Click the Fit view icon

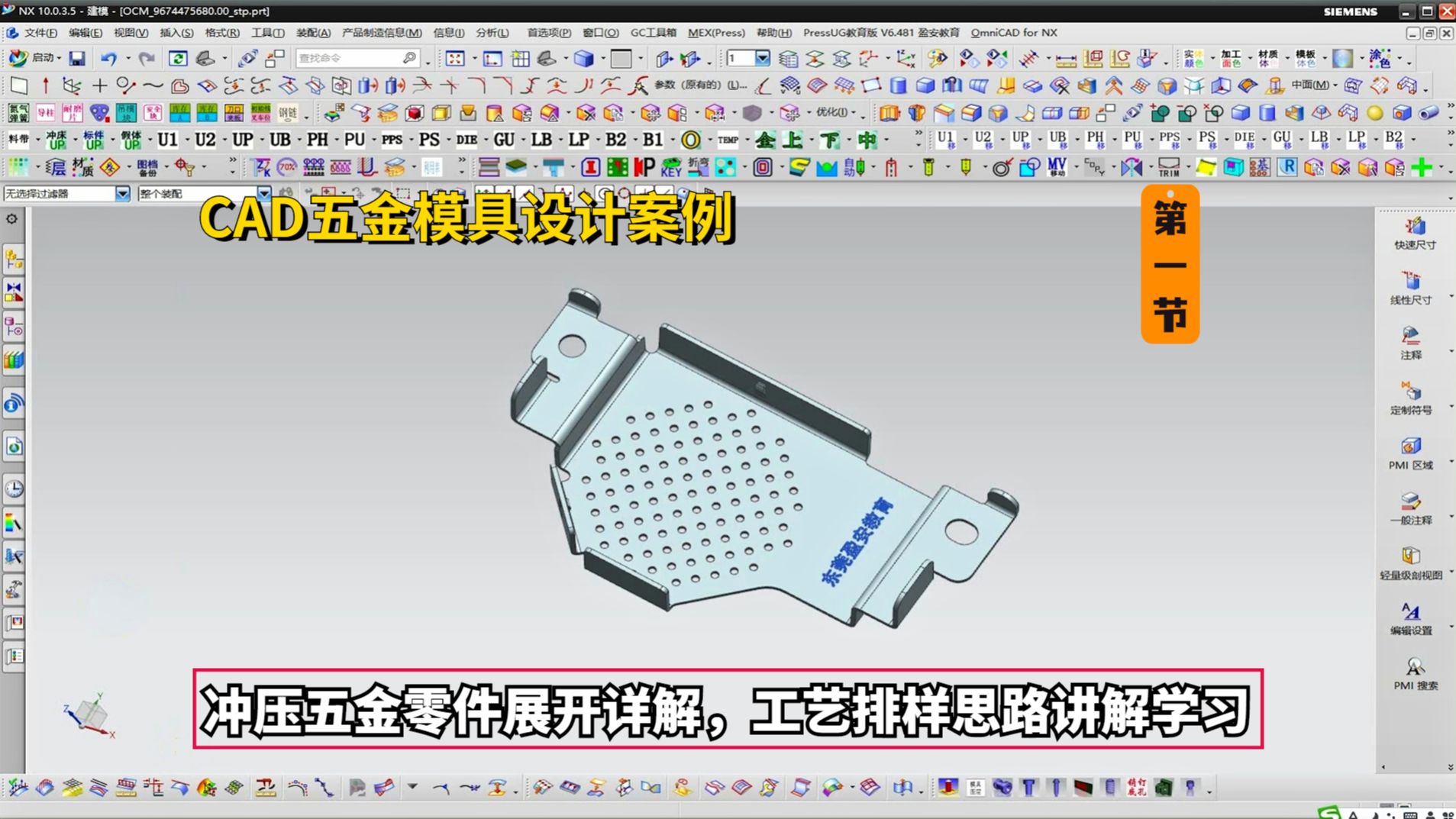455,58
